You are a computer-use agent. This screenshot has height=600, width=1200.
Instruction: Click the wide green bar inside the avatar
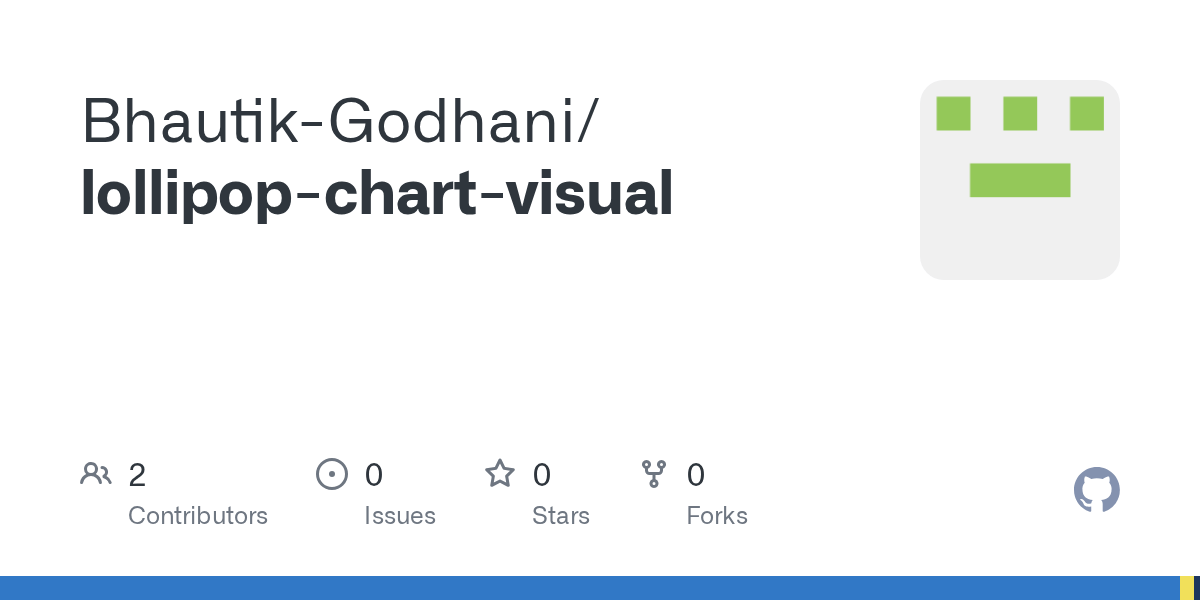point(1020,180)
